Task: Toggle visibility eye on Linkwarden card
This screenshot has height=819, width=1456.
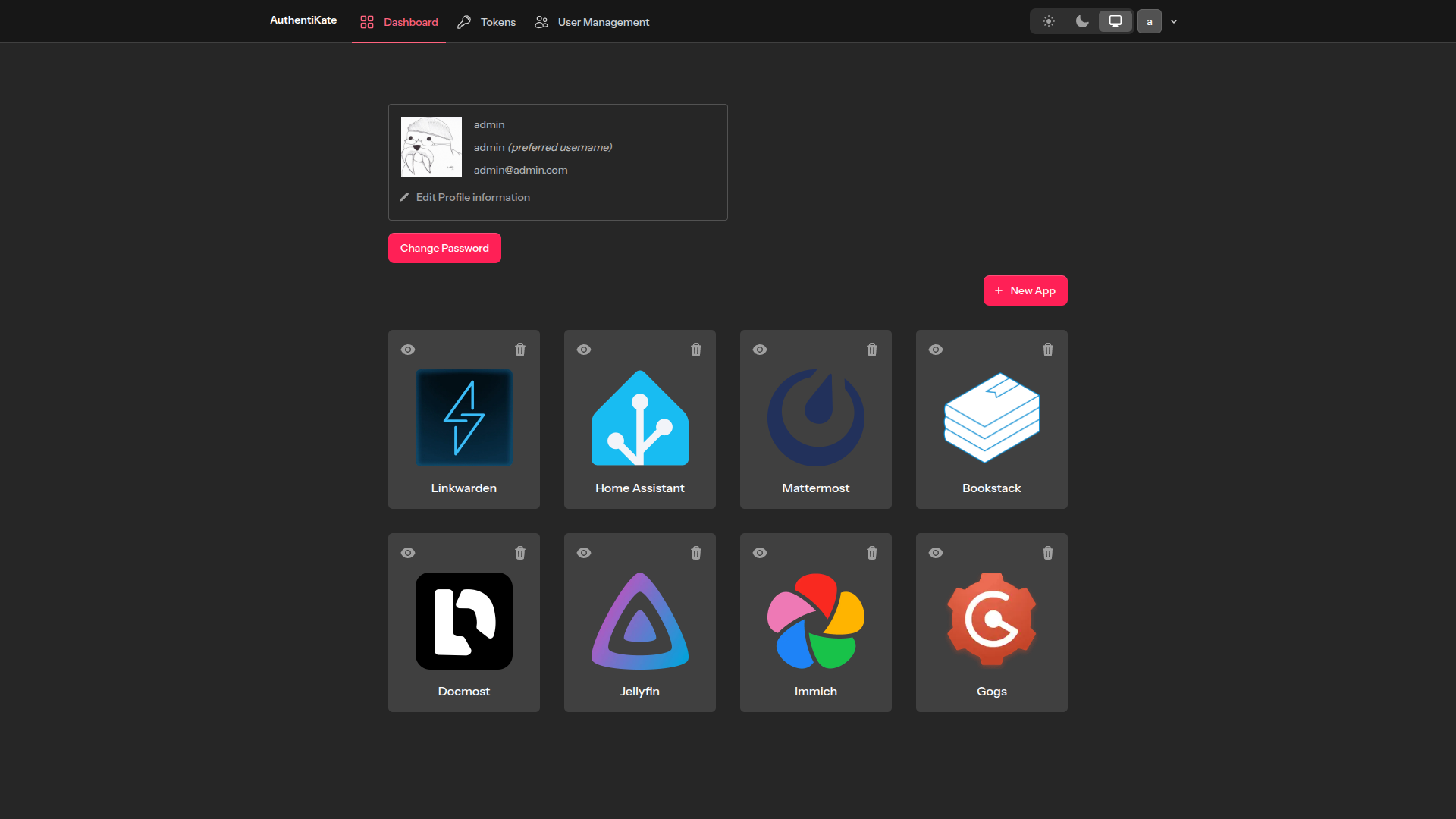Action: coord(408,350)
